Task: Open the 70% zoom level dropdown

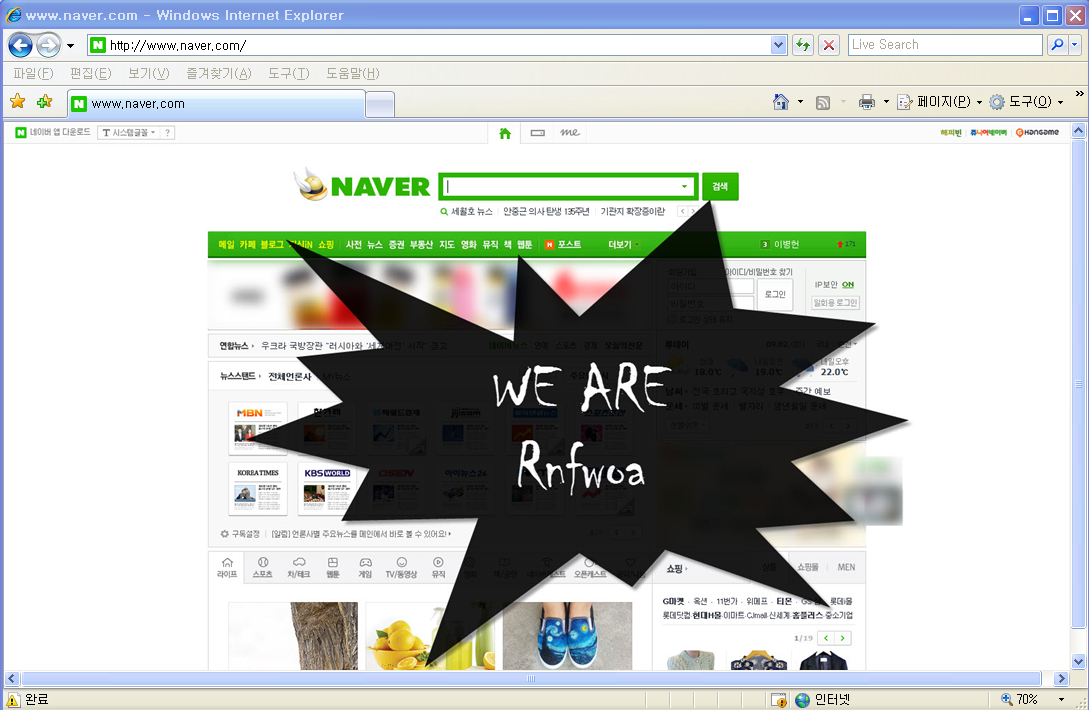Action: 1061,699
